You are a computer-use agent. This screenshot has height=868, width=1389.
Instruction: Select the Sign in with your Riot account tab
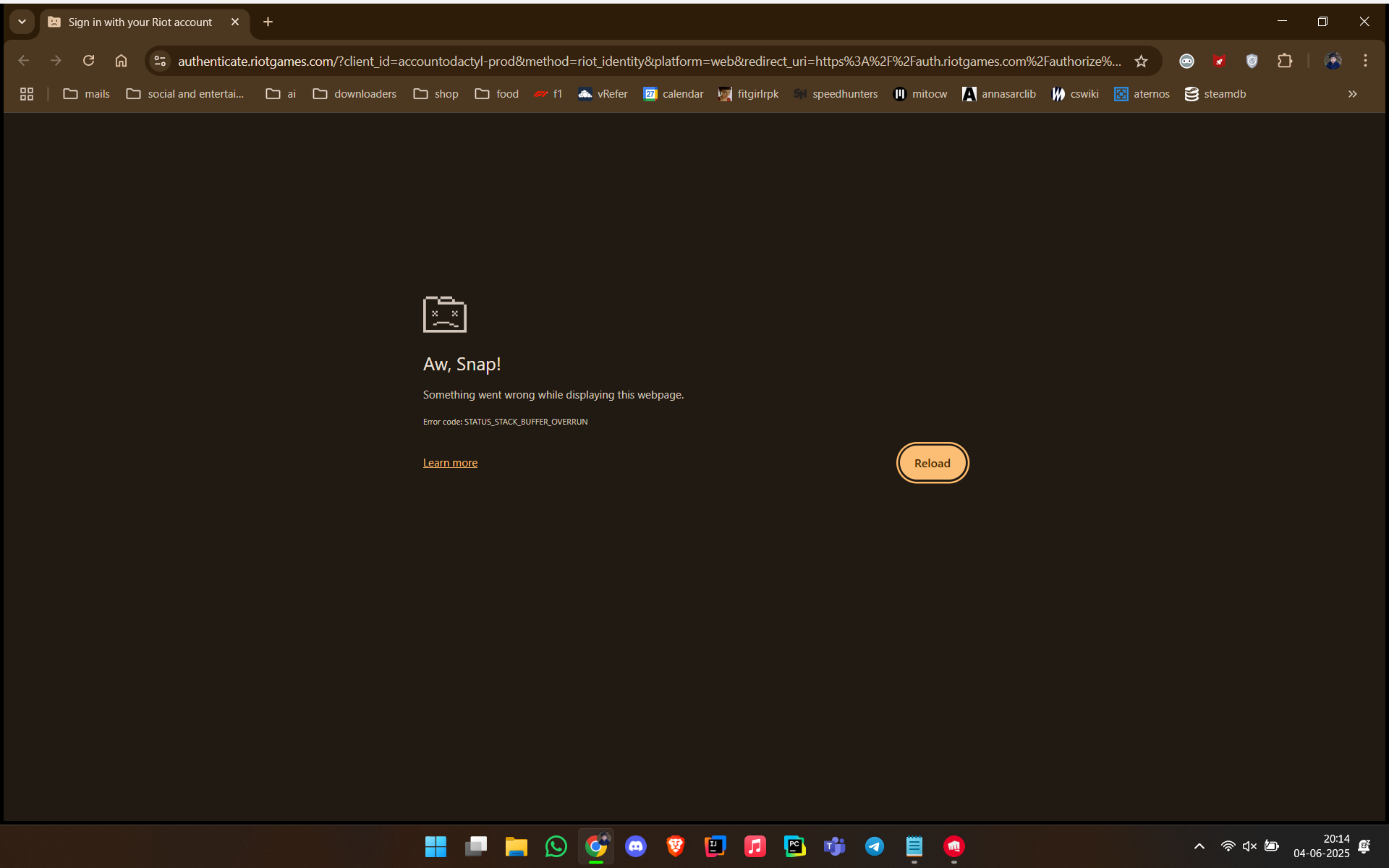coord(140,22)
